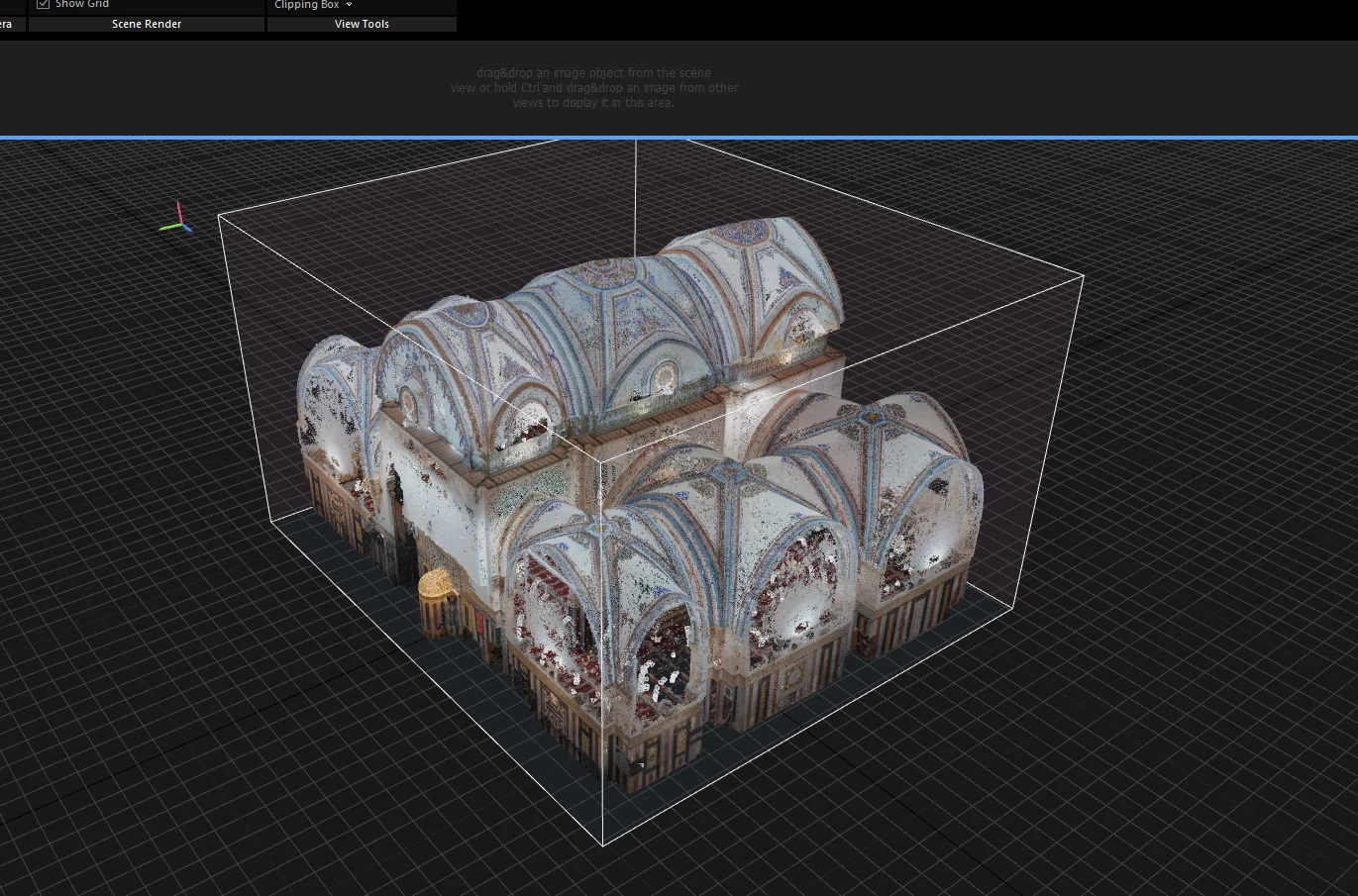The height and width of the screenshot is (896, 1358).
Task: Toggle the Show Grid checkbox
Action: tap(43, 4)
